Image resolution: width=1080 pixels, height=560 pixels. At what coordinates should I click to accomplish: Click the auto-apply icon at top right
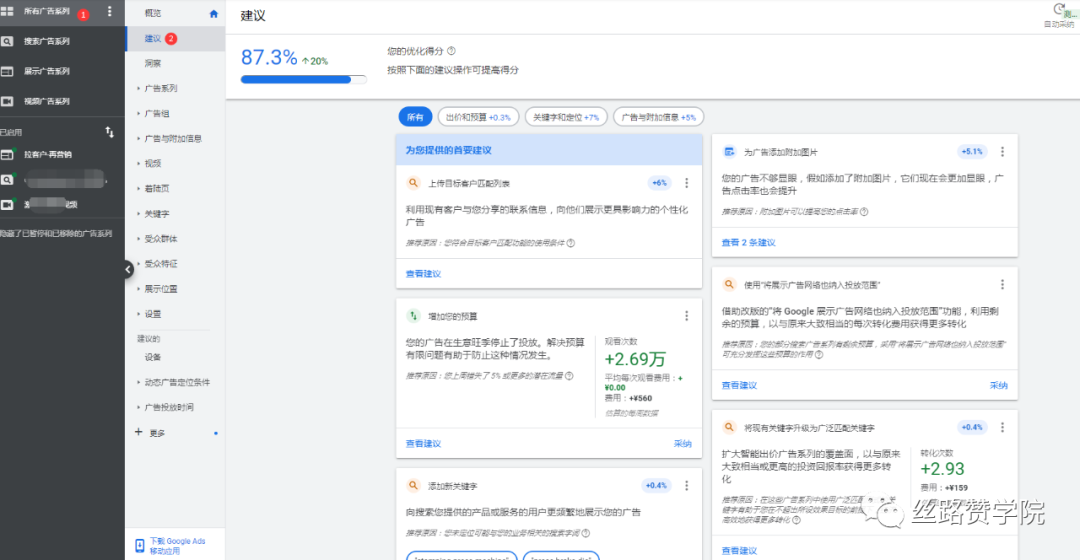coord(1059,9)
